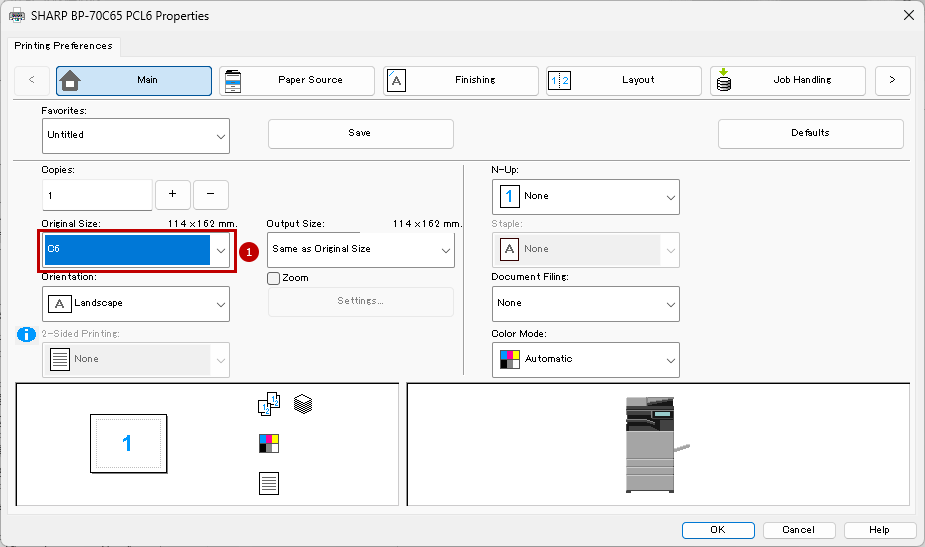
Task: Open the 2-Sided Printing dropdown
Action: coord(136,360)
